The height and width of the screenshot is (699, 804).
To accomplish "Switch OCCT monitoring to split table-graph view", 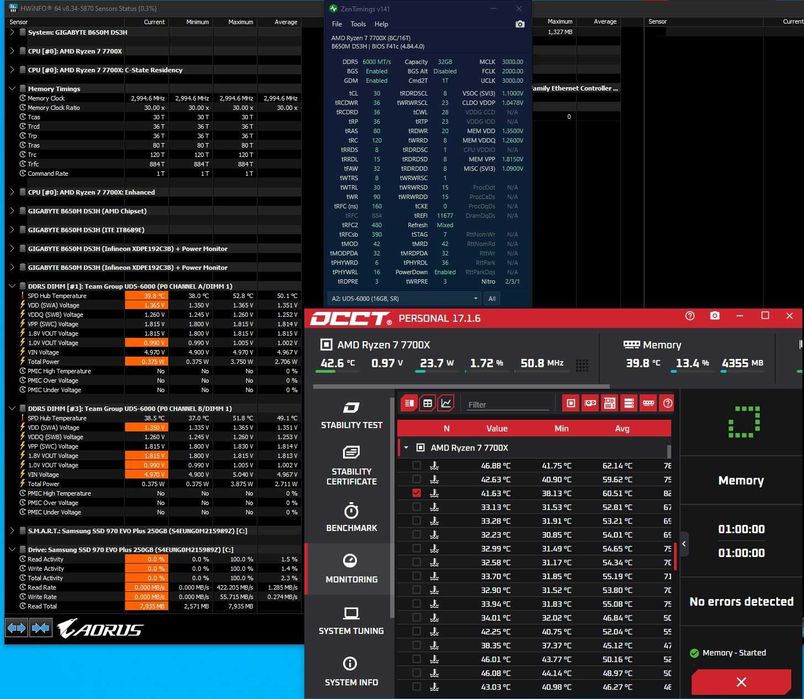I will (x=409, y=404).
